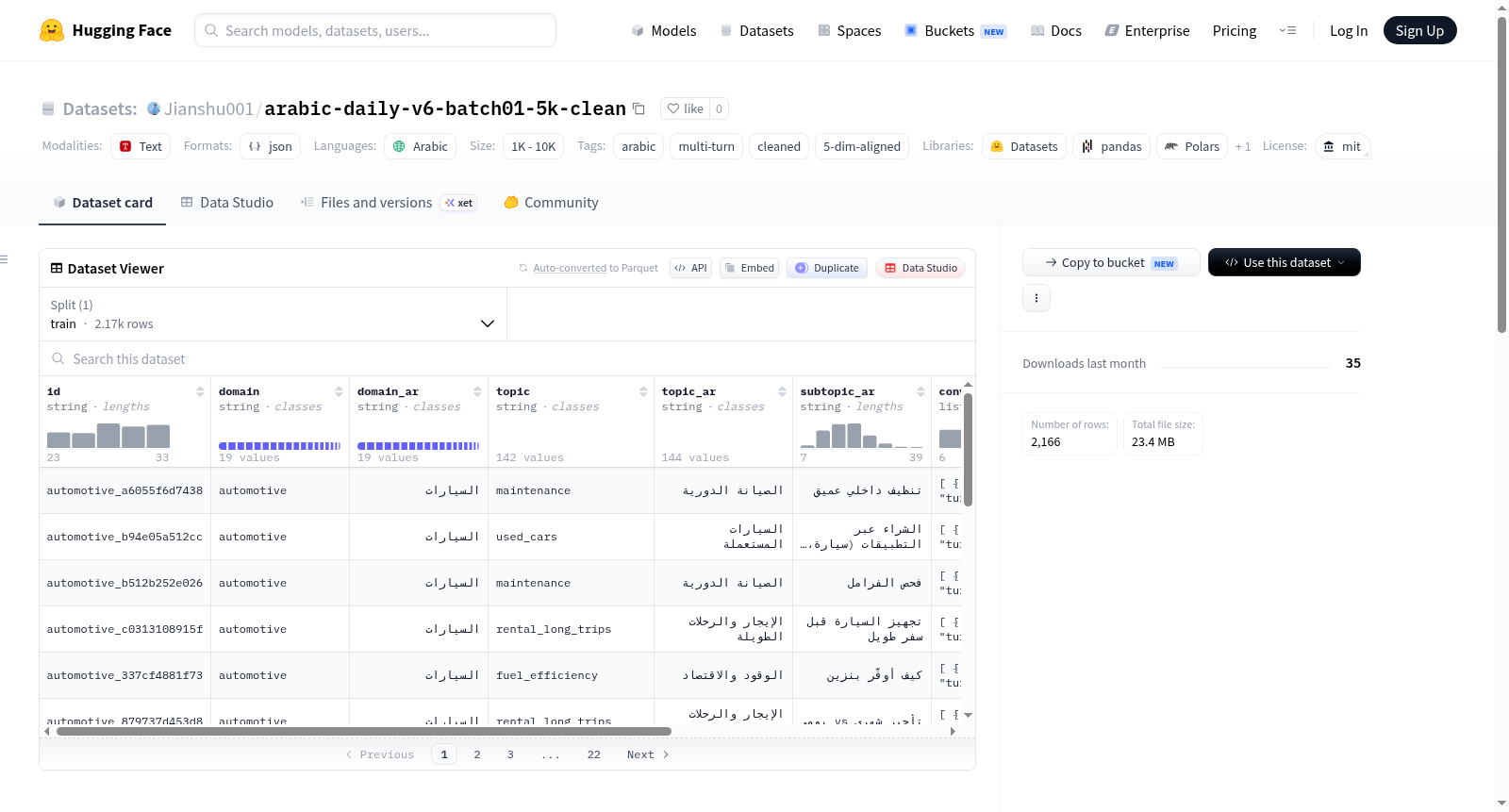Click Copy to bucket button
Image resolution: width=1509 pixels, height=812 pixels.
tap(1111, 262)
